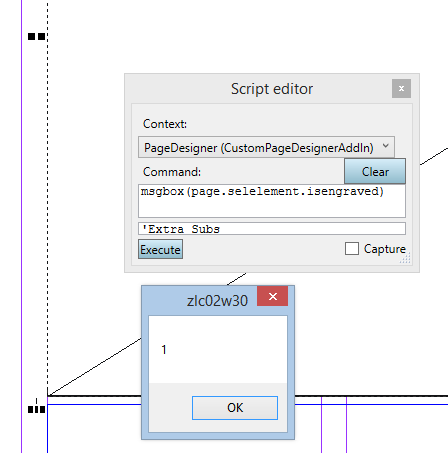Enable the Capture checkbox
Viewport: 448px width, 453px height.
click(352, 249)
